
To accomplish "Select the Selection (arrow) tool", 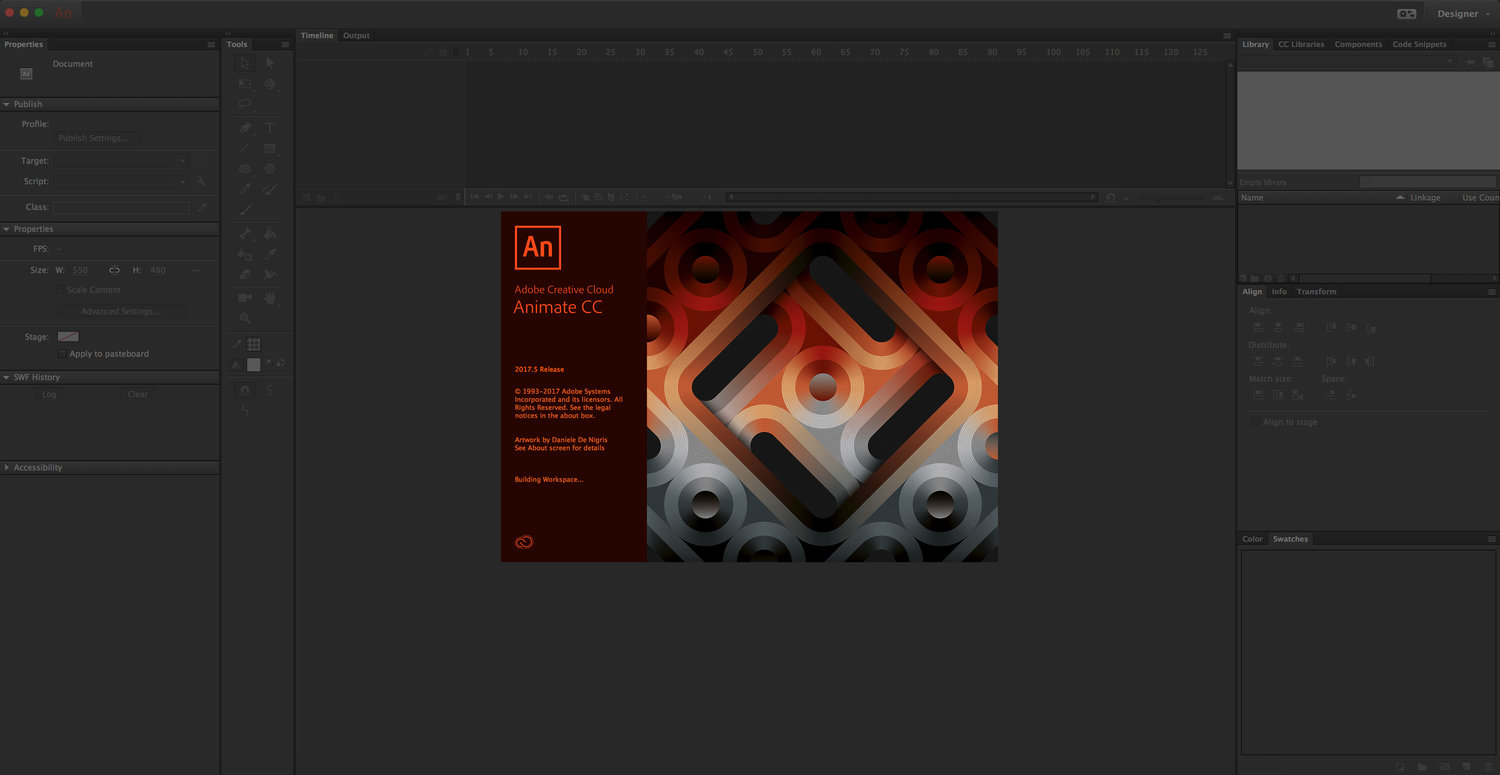I will pos(245,63).
